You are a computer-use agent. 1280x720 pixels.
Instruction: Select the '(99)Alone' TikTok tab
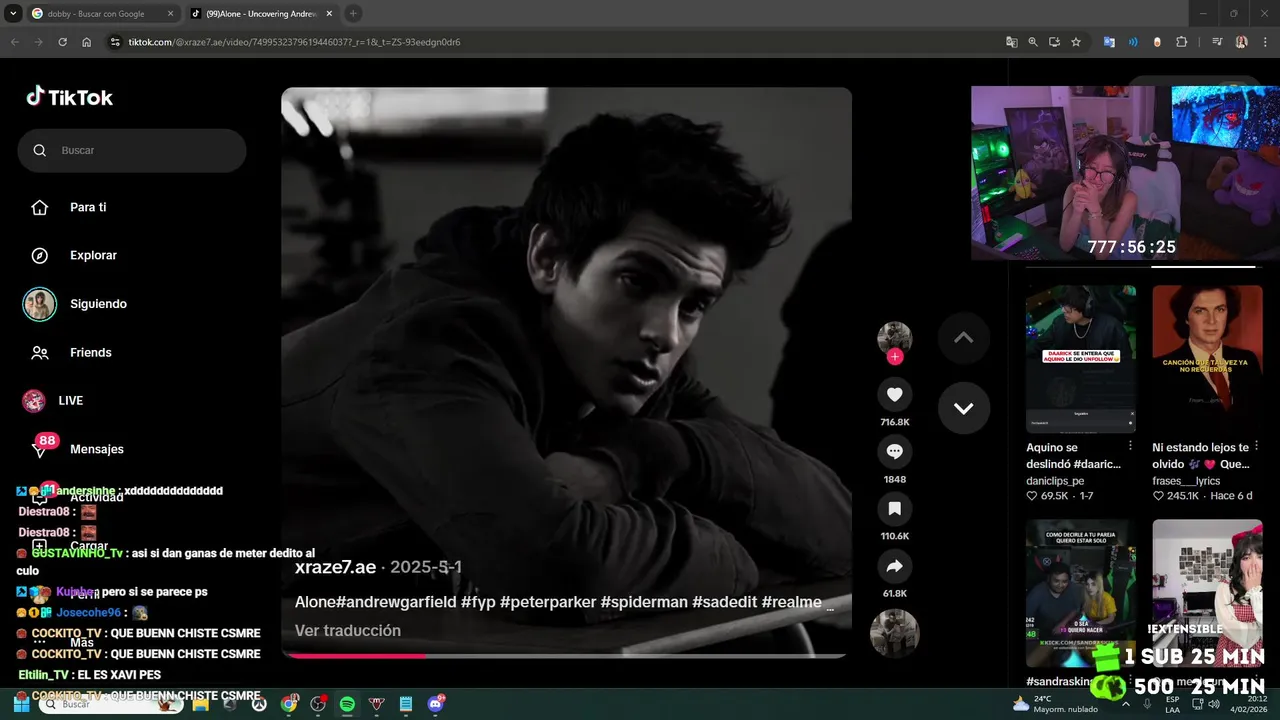262,14
